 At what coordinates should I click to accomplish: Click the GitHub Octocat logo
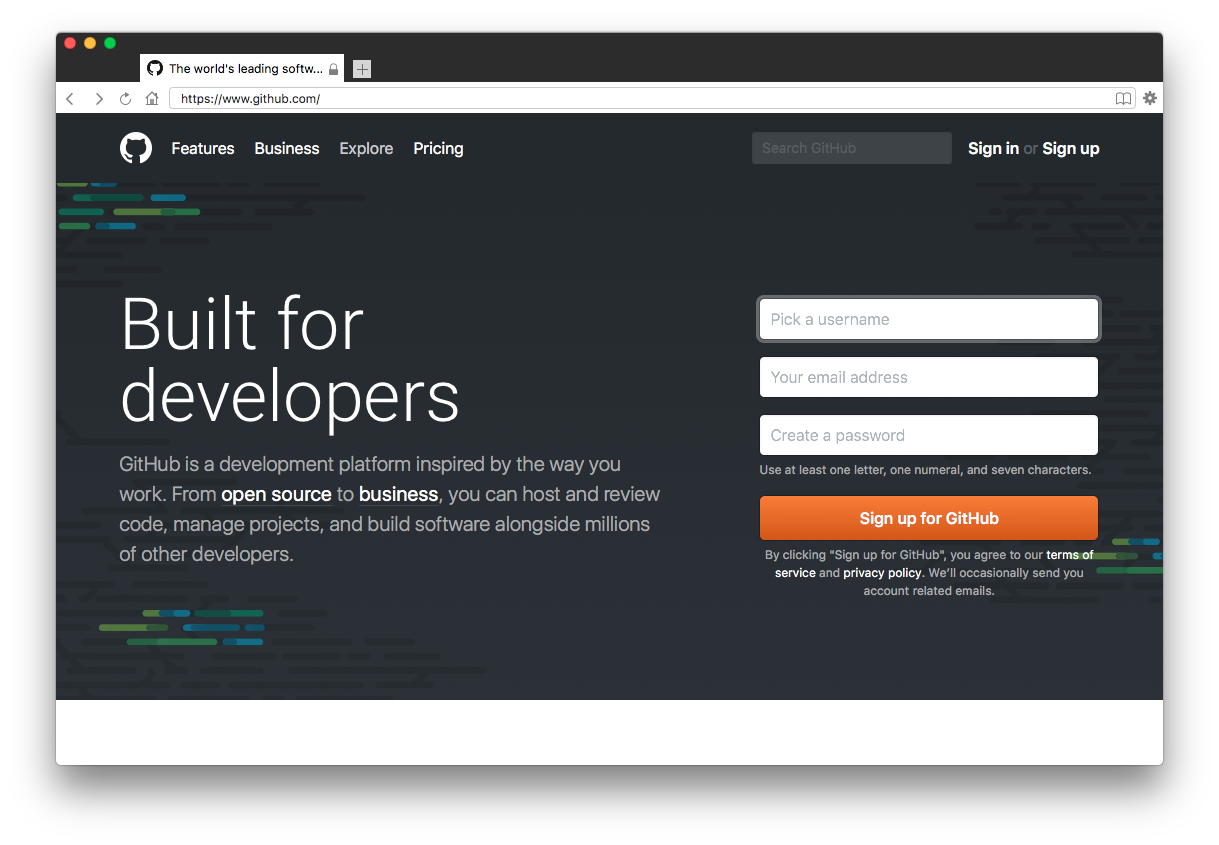(x=136, y=148)
